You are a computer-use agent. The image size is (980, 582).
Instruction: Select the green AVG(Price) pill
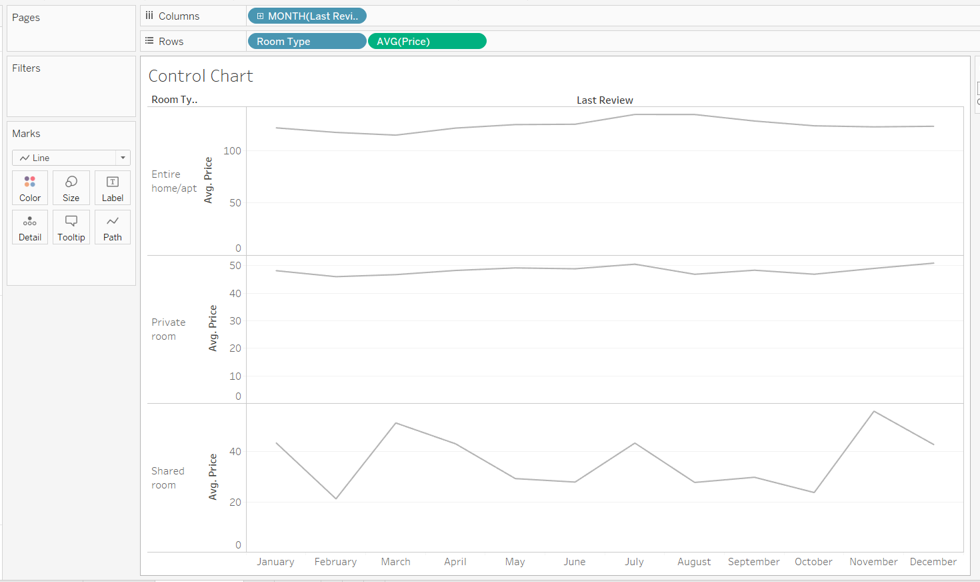coord(427,40)
